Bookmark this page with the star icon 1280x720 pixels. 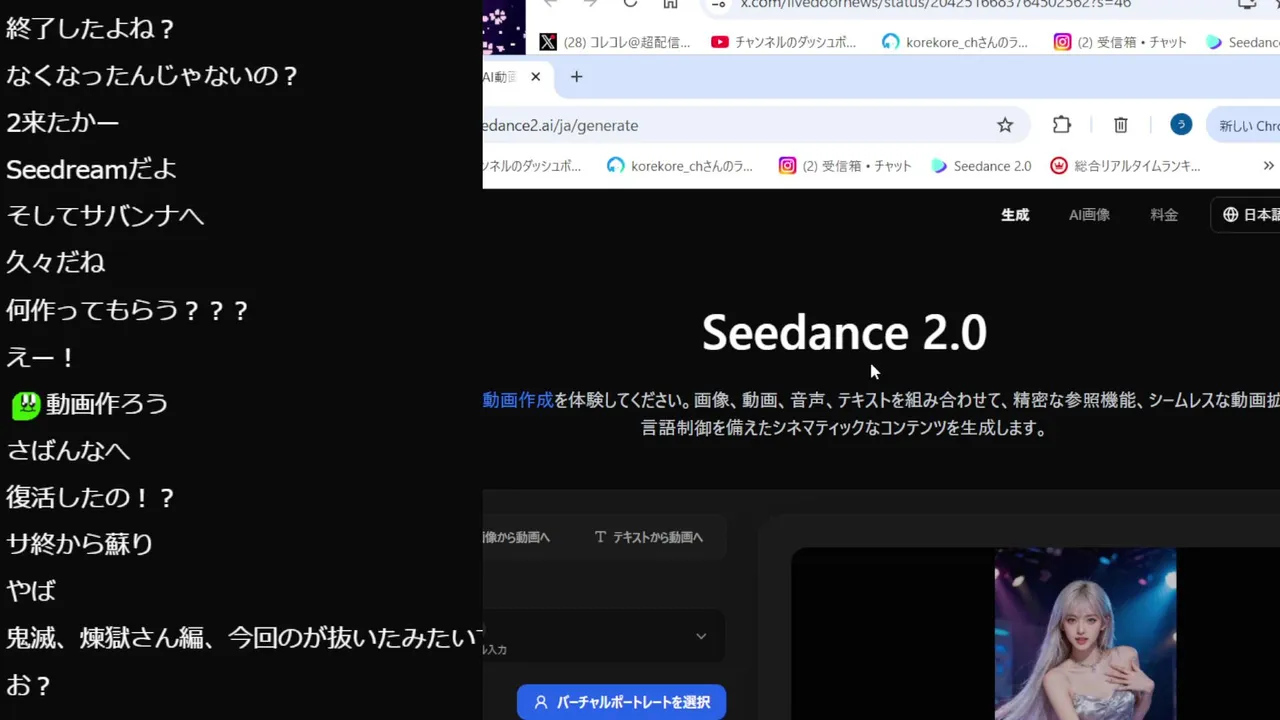click(x=1005, y=125)
